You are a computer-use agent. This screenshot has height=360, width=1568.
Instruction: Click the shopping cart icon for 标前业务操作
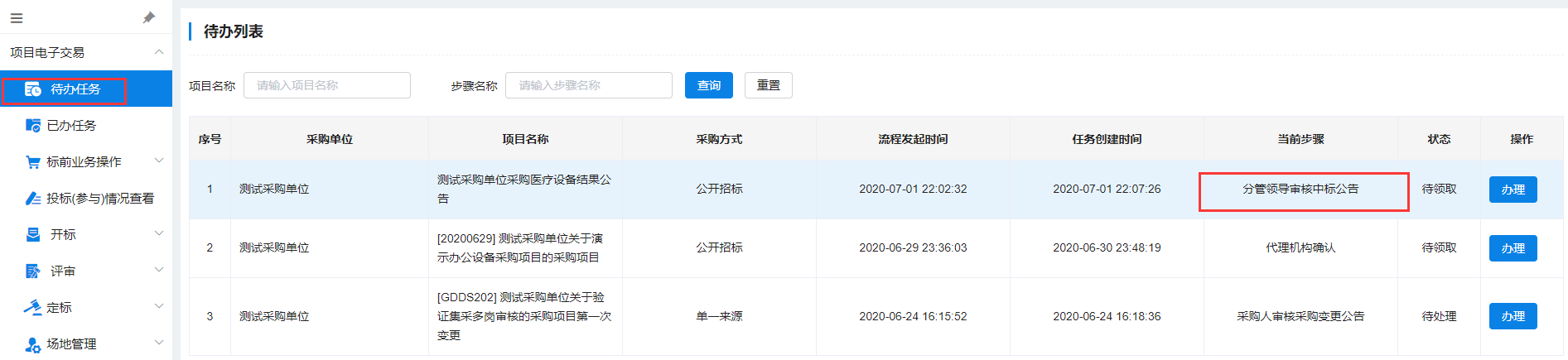click(x=33, y=162)
